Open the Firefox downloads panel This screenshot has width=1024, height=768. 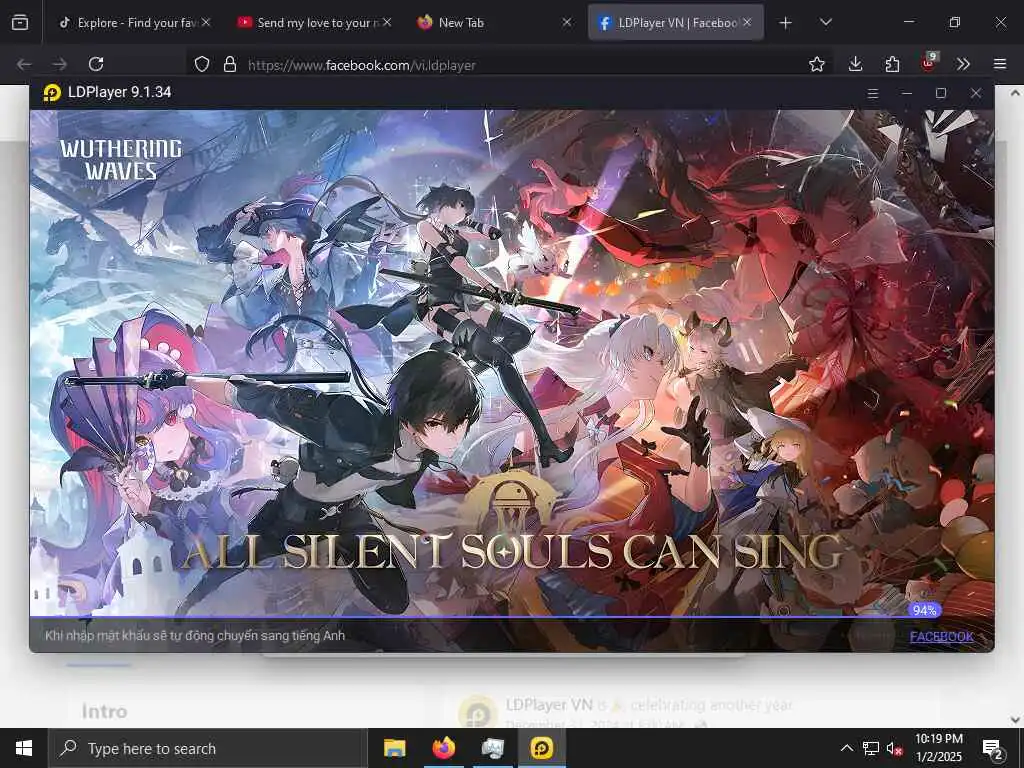coord(856,64)
